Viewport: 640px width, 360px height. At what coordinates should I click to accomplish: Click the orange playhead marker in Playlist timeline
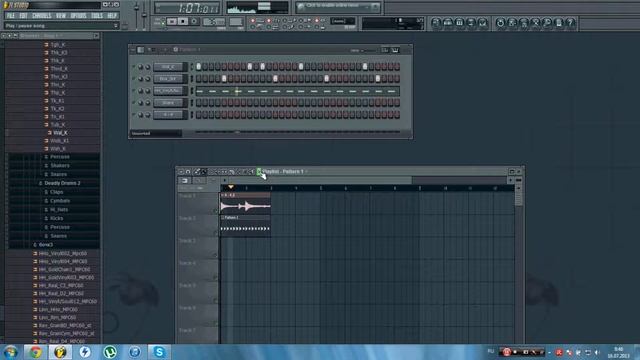coord(231,187)
